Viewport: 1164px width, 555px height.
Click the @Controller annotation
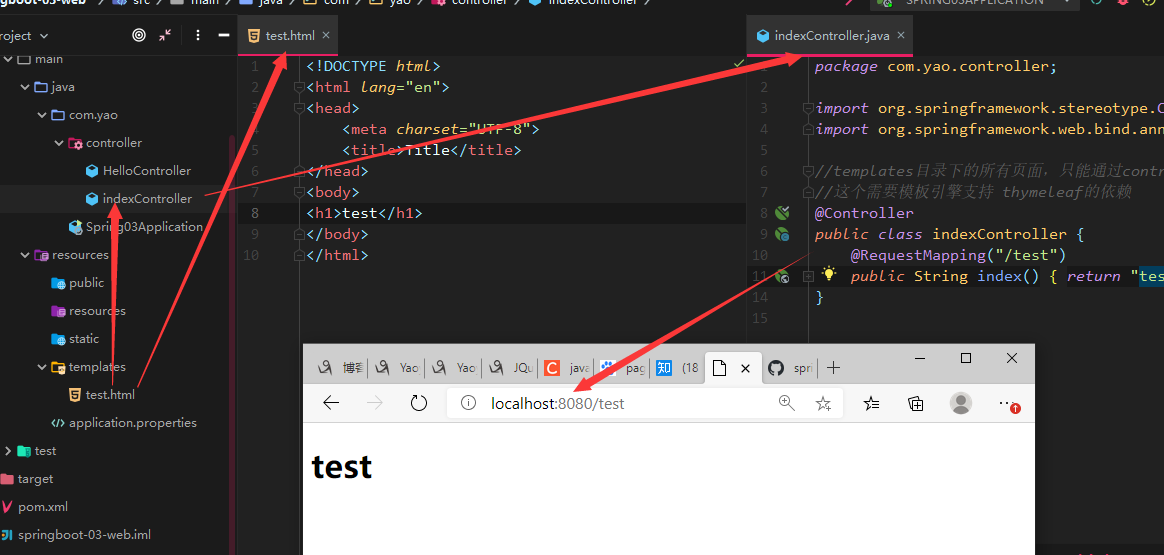[864, 213]
